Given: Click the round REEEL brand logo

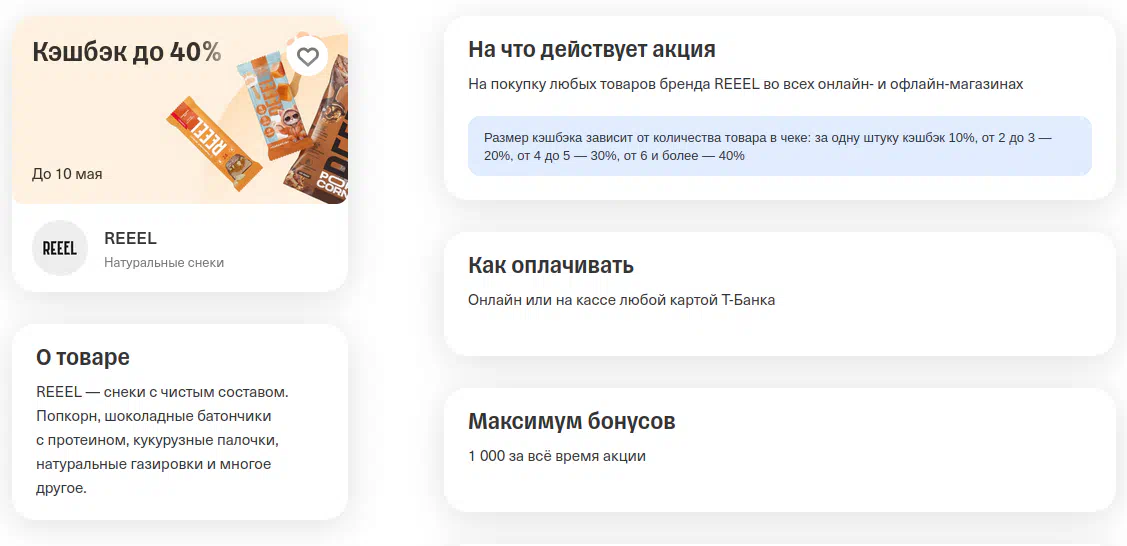Looking at the screenshot, I should coord(60,248).
